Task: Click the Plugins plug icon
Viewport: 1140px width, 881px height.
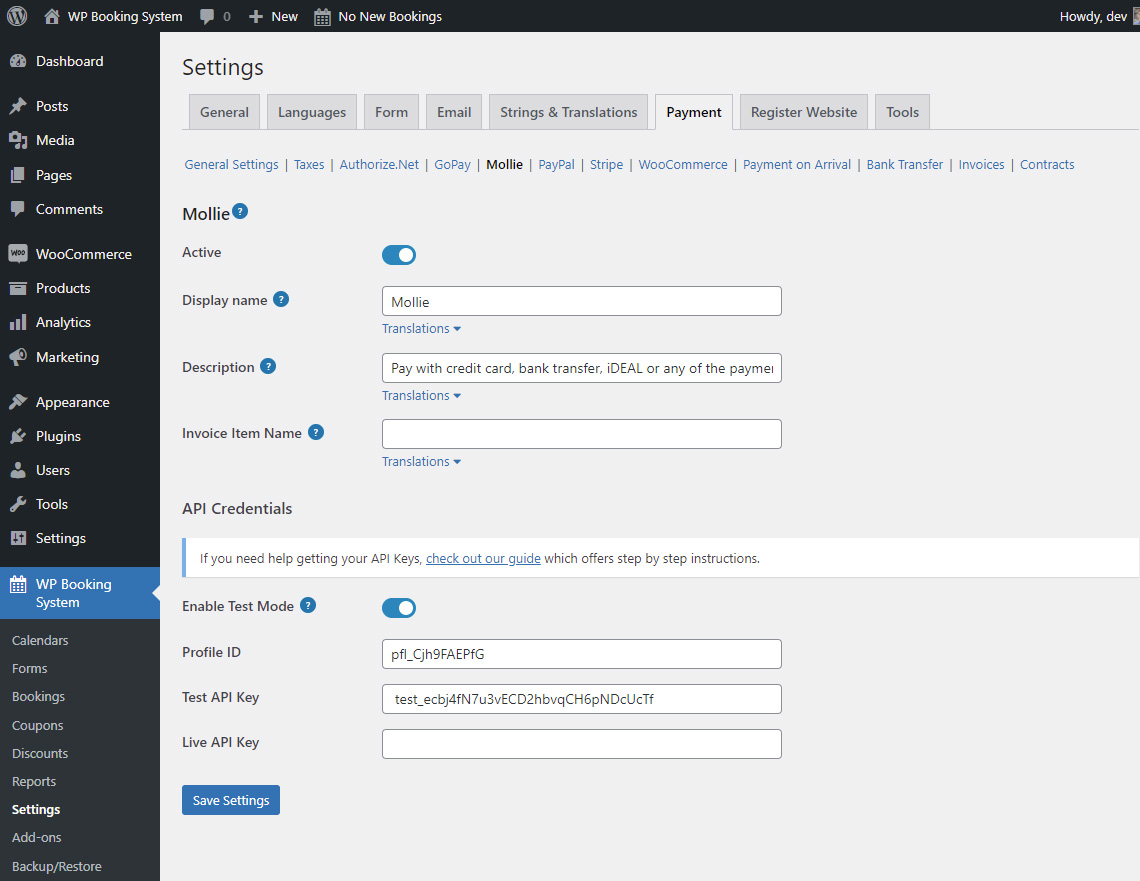Action: coord(18,436)
